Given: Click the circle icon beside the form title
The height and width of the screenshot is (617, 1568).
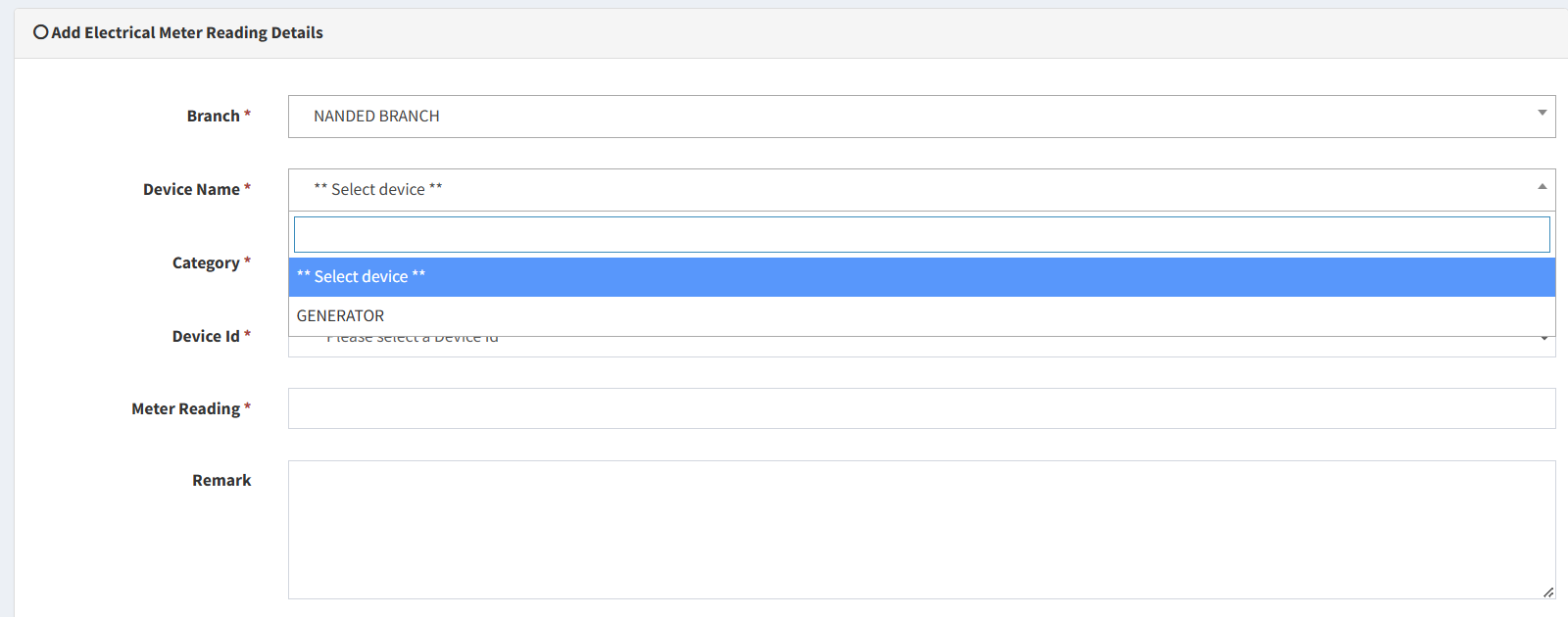Looking at the screenshot, I should pos(40,32).
